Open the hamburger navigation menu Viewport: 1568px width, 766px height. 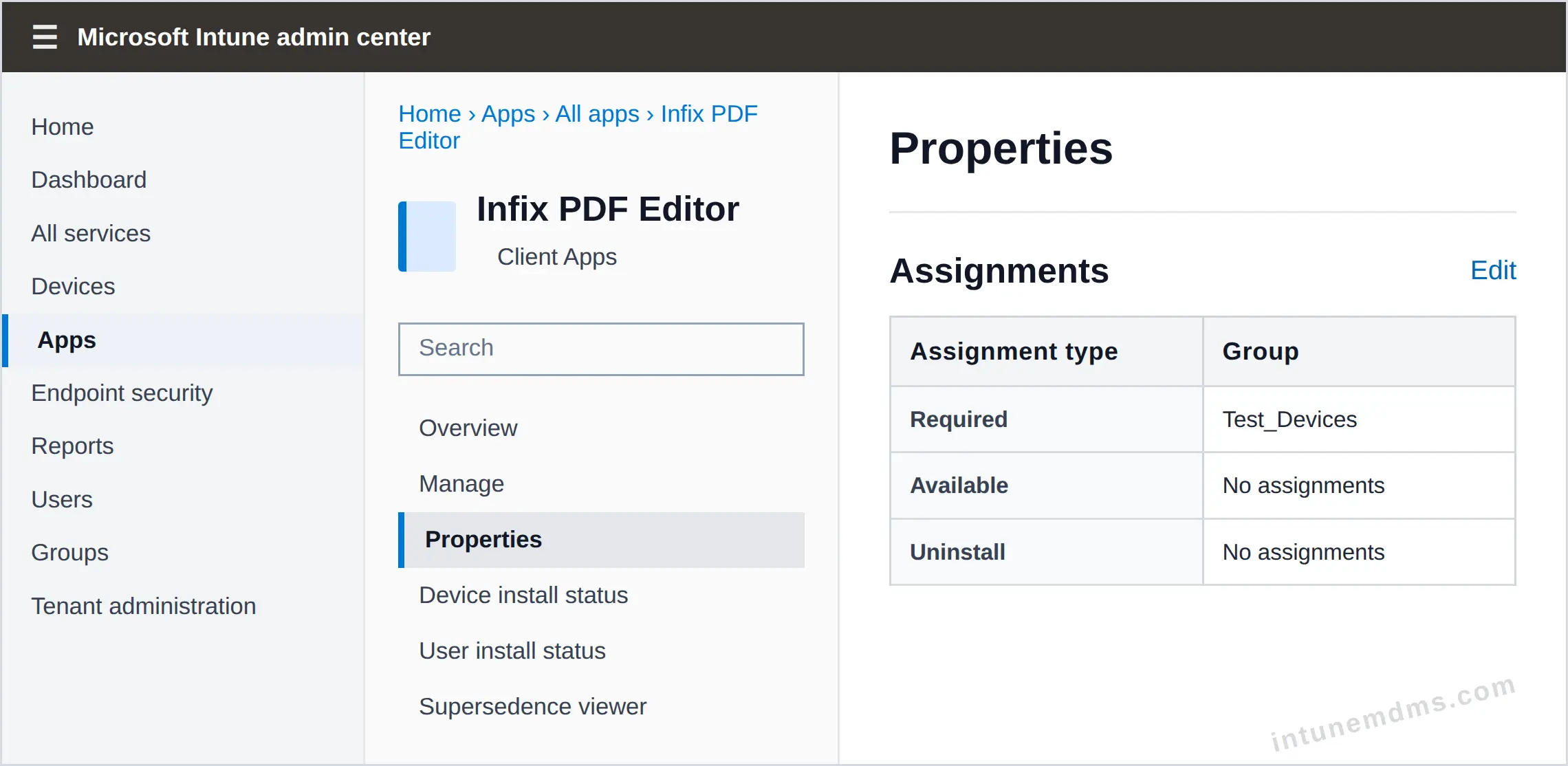[x=45, y=37]
